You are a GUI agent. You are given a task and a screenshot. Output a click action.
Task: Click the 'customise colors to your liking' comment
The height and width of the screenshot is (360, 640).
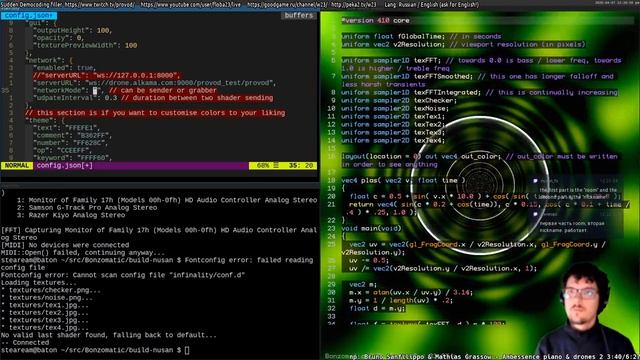coord(155,113)
